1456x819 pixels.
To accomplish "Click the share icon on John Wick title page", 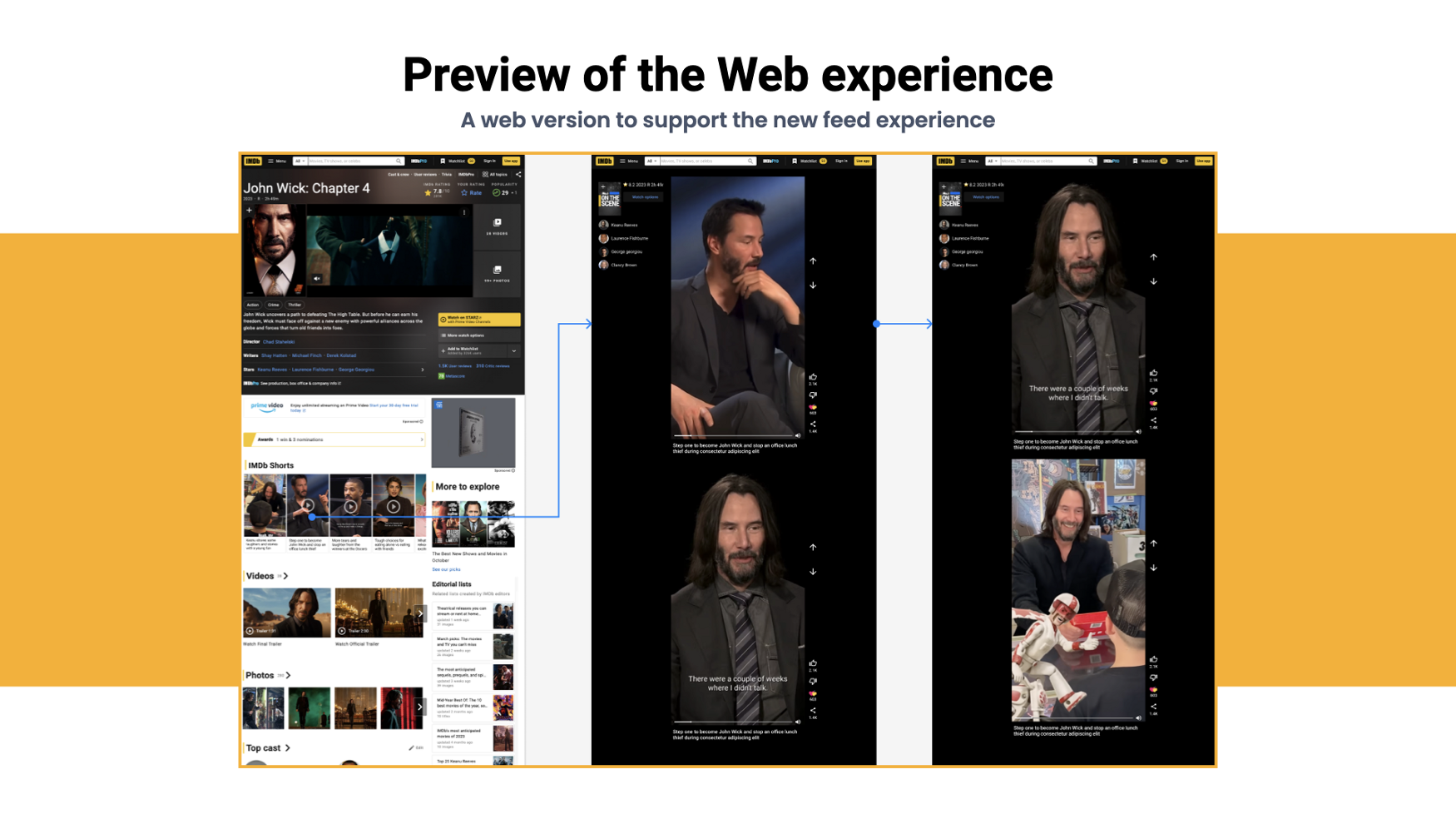I will tap(518, 175).
